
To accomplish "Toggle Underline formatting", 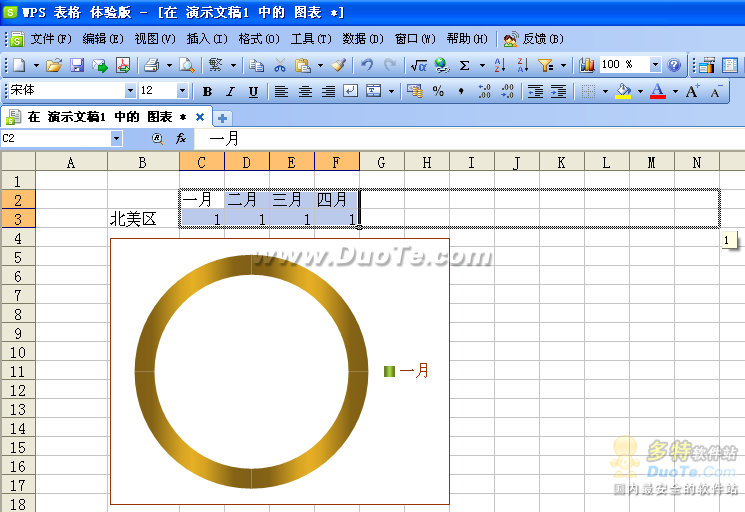I will (x=253, y=91).
